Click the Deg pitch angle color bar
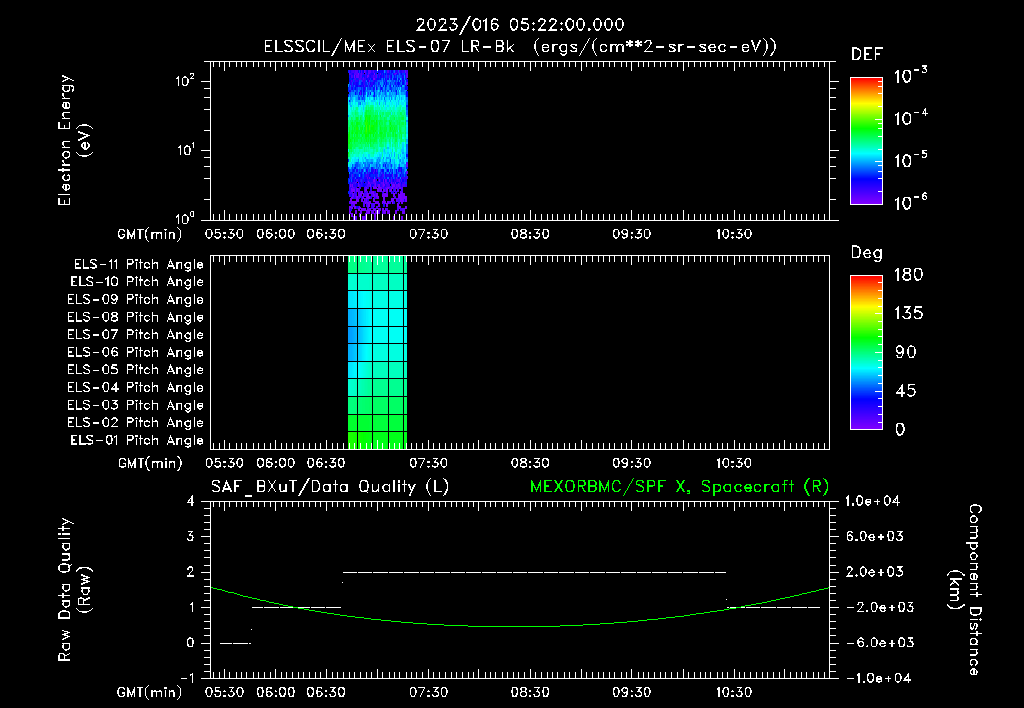The image size is (1024, 708). pyautogui.click(x=866, y=352)
